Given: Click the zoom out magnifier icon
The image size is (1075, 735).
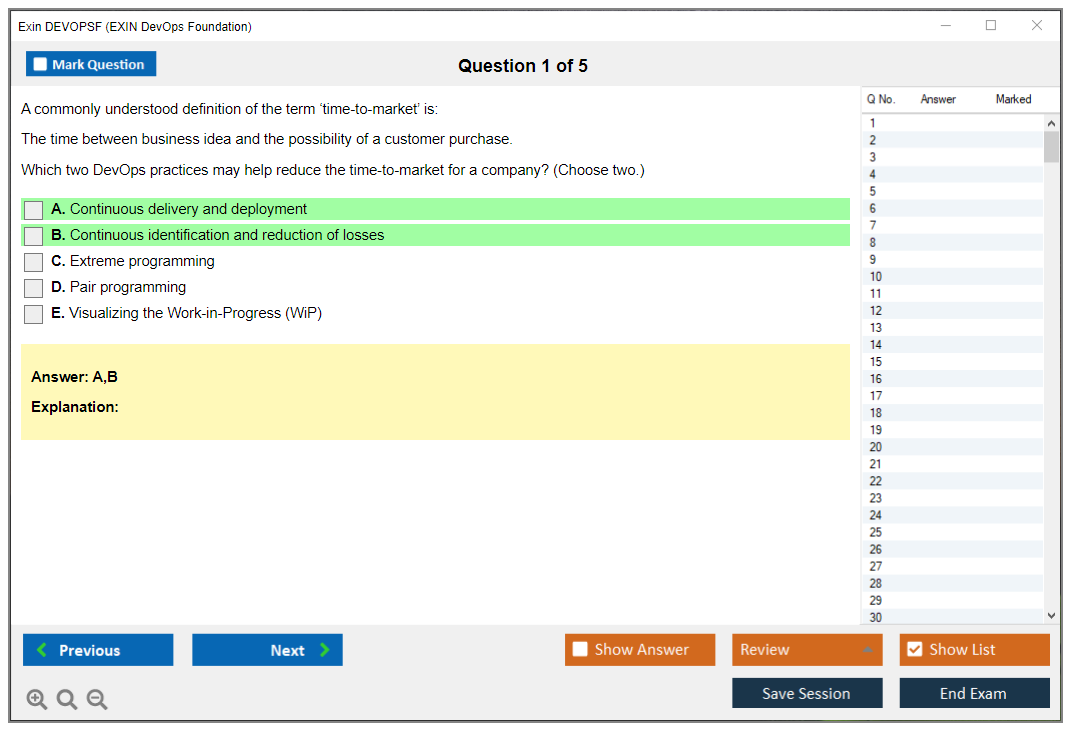Looking at the screenshot, I should click(97, 700).
